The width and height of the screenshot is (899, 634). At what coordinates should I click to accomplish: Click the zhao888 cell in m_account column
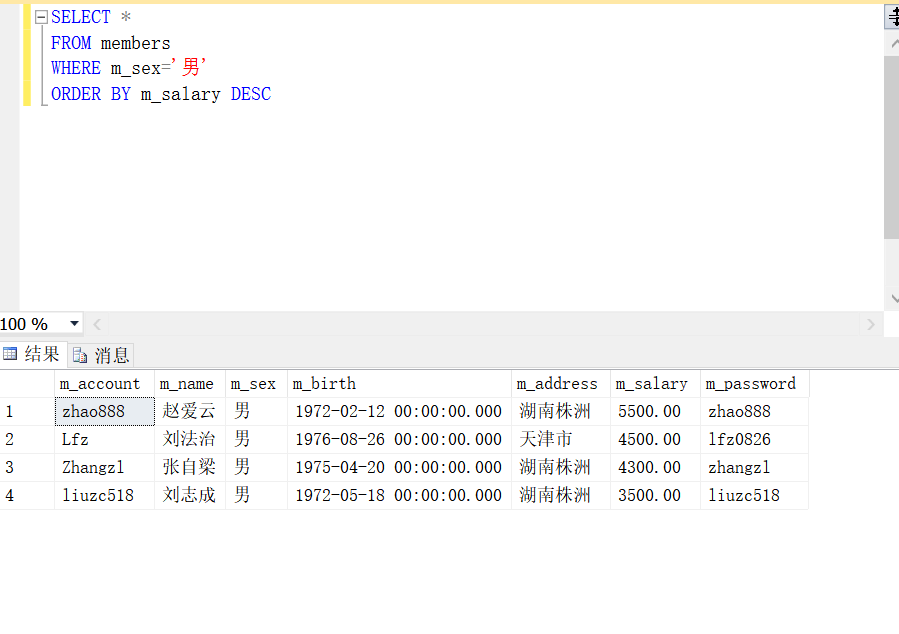104,412
